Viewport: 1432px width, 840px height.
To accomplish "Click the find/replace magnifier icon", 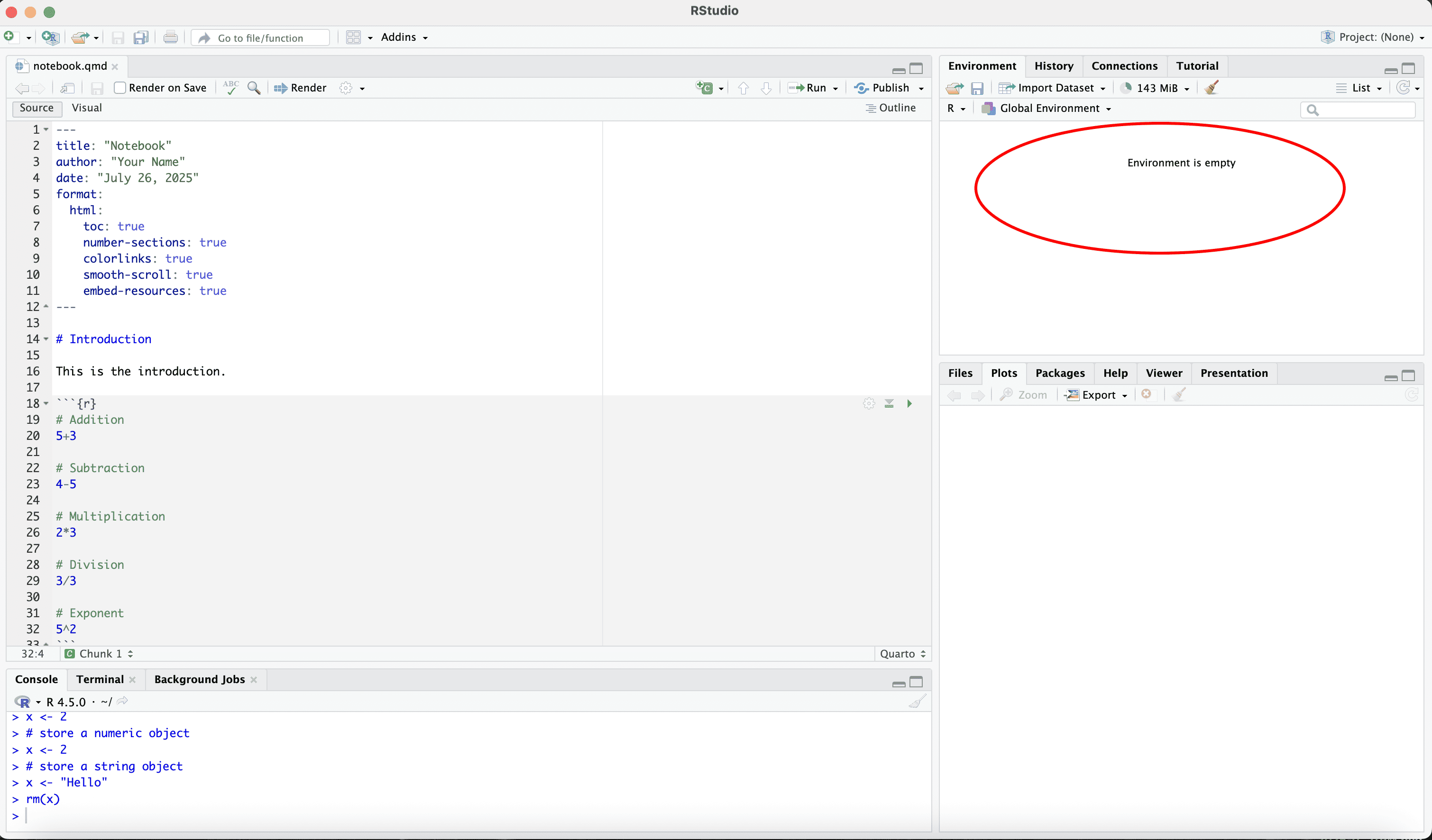I will tap(254, 88).
